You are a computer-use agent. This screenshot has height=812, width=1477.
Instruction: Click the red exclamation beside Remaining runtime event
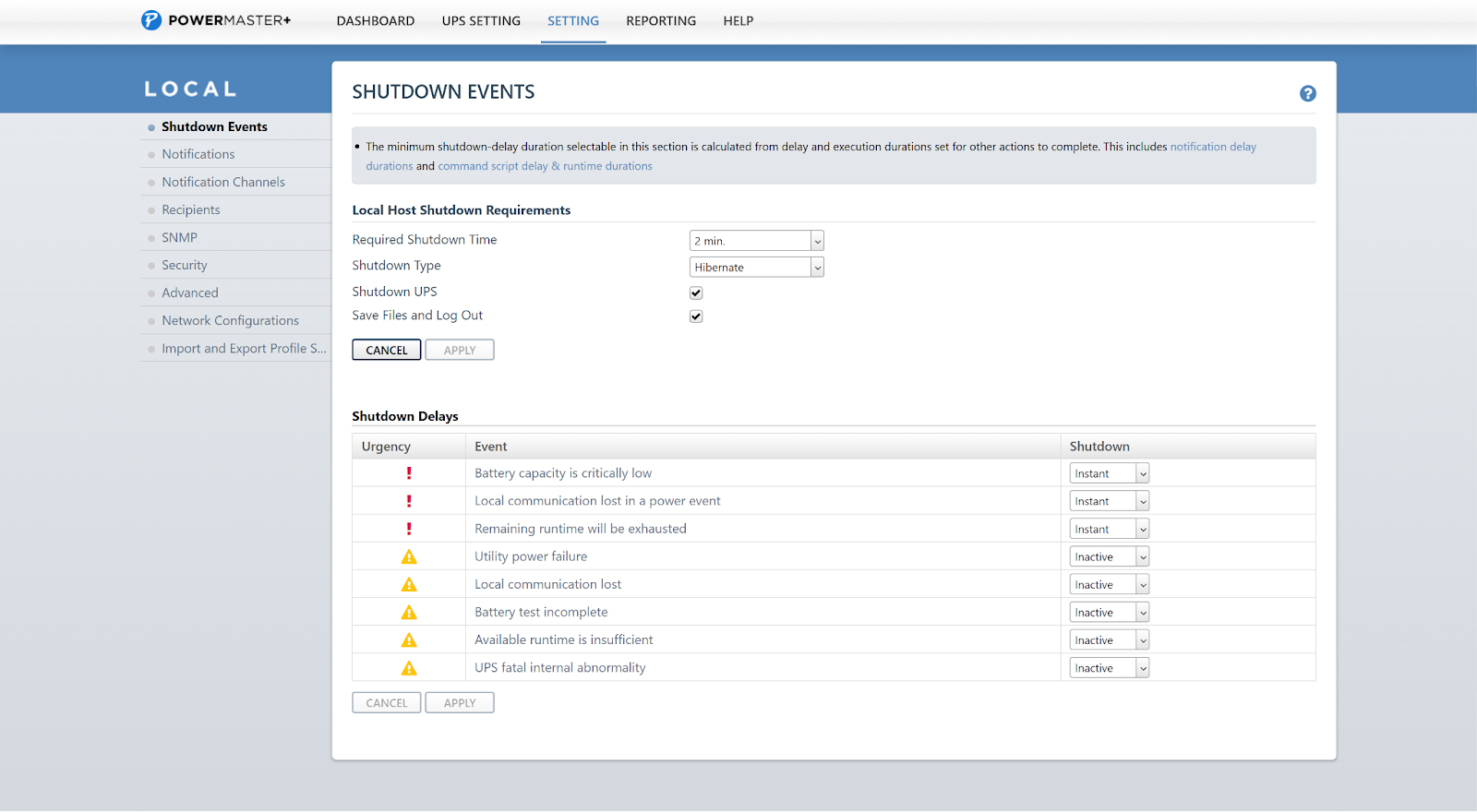pyautogui.click(x=409, y=529)
